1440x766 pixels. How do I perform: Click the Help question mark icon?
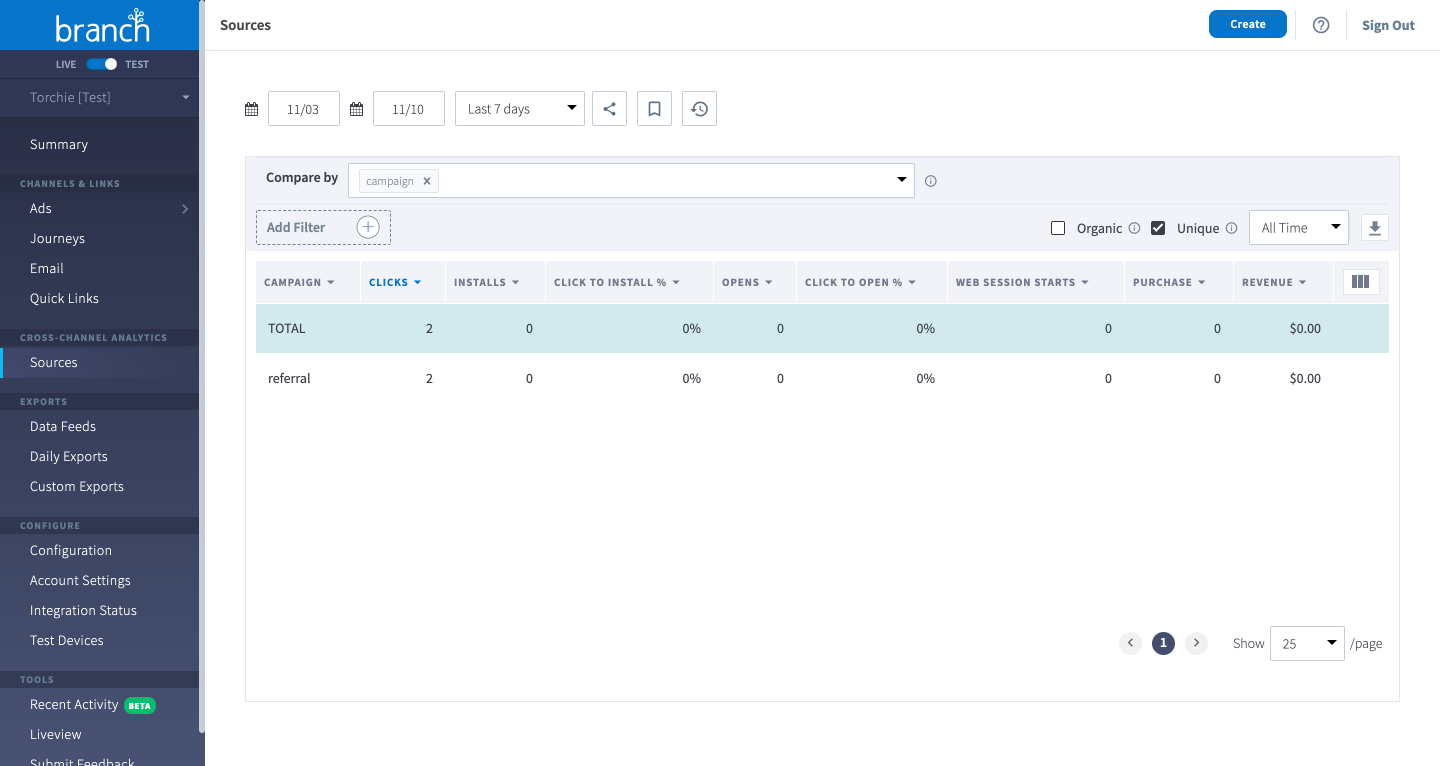click(x=1320, y=24)
